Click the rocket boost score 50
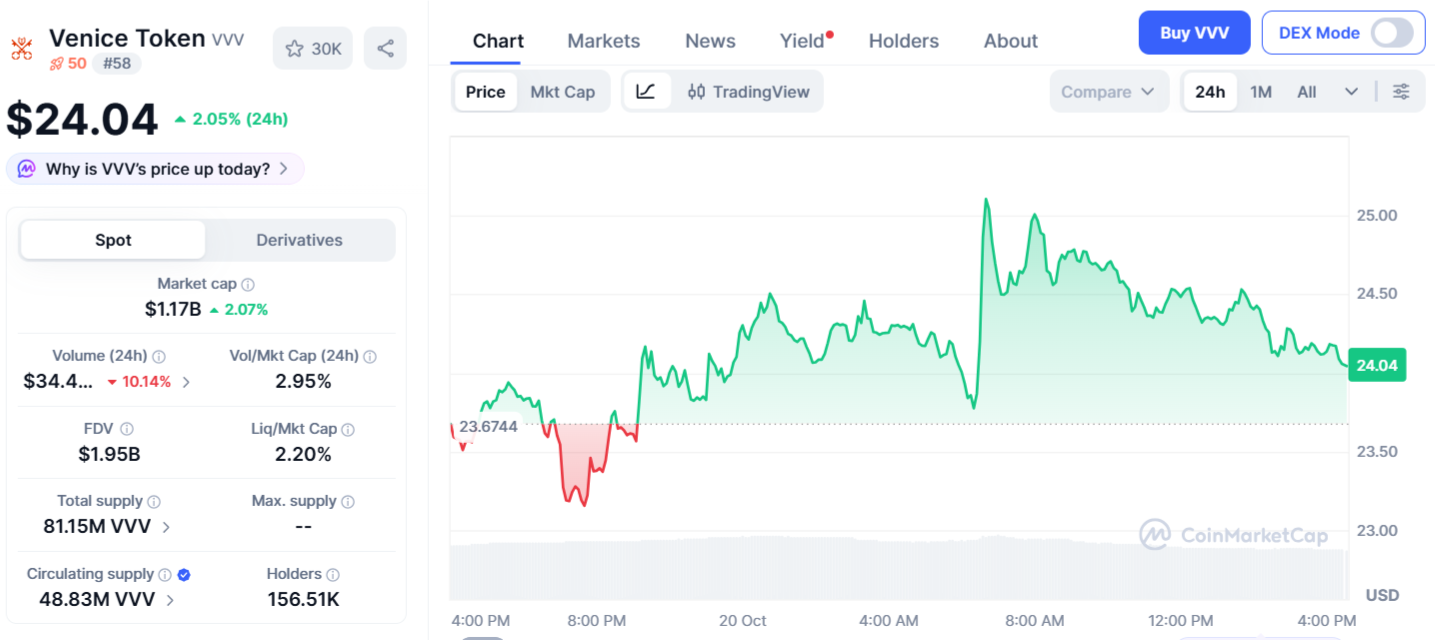The width and height of the screenshot is (1435, 640). click(68, 64)
